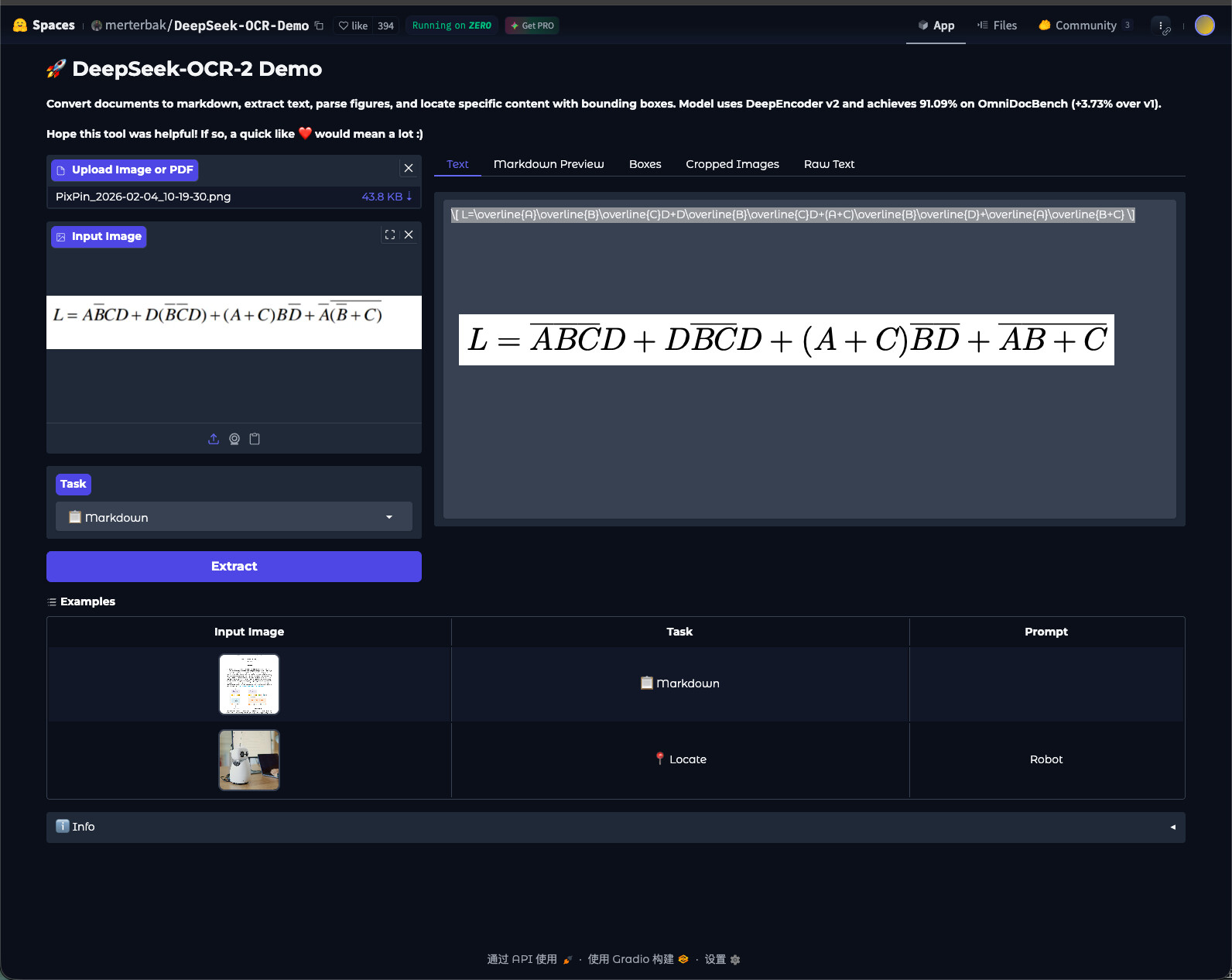The image size is (1232, 980).
Task: Clear the Input Image with its X
Action: 409,235
